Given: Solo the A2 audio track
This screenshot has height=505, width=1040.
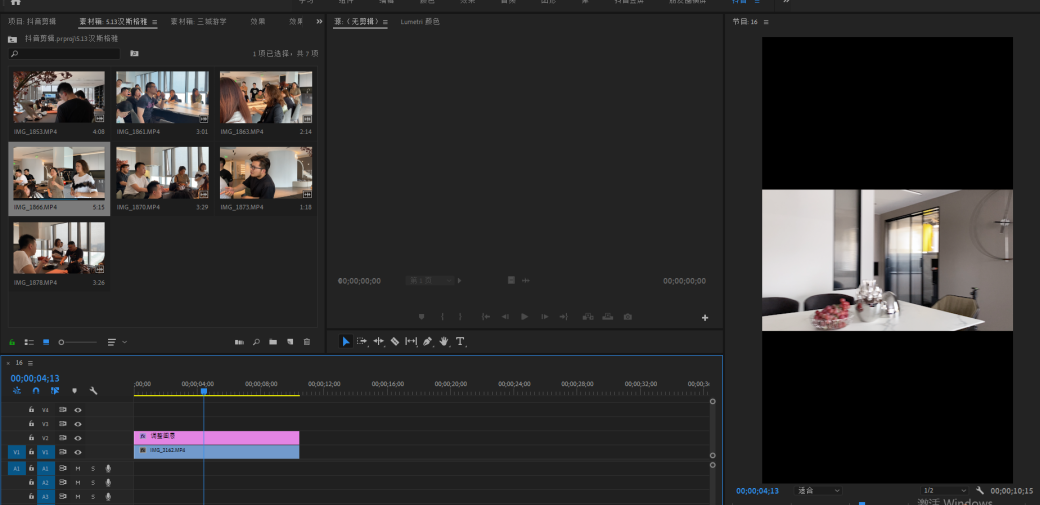Looking at the screenshot, I should coord(93,482).
